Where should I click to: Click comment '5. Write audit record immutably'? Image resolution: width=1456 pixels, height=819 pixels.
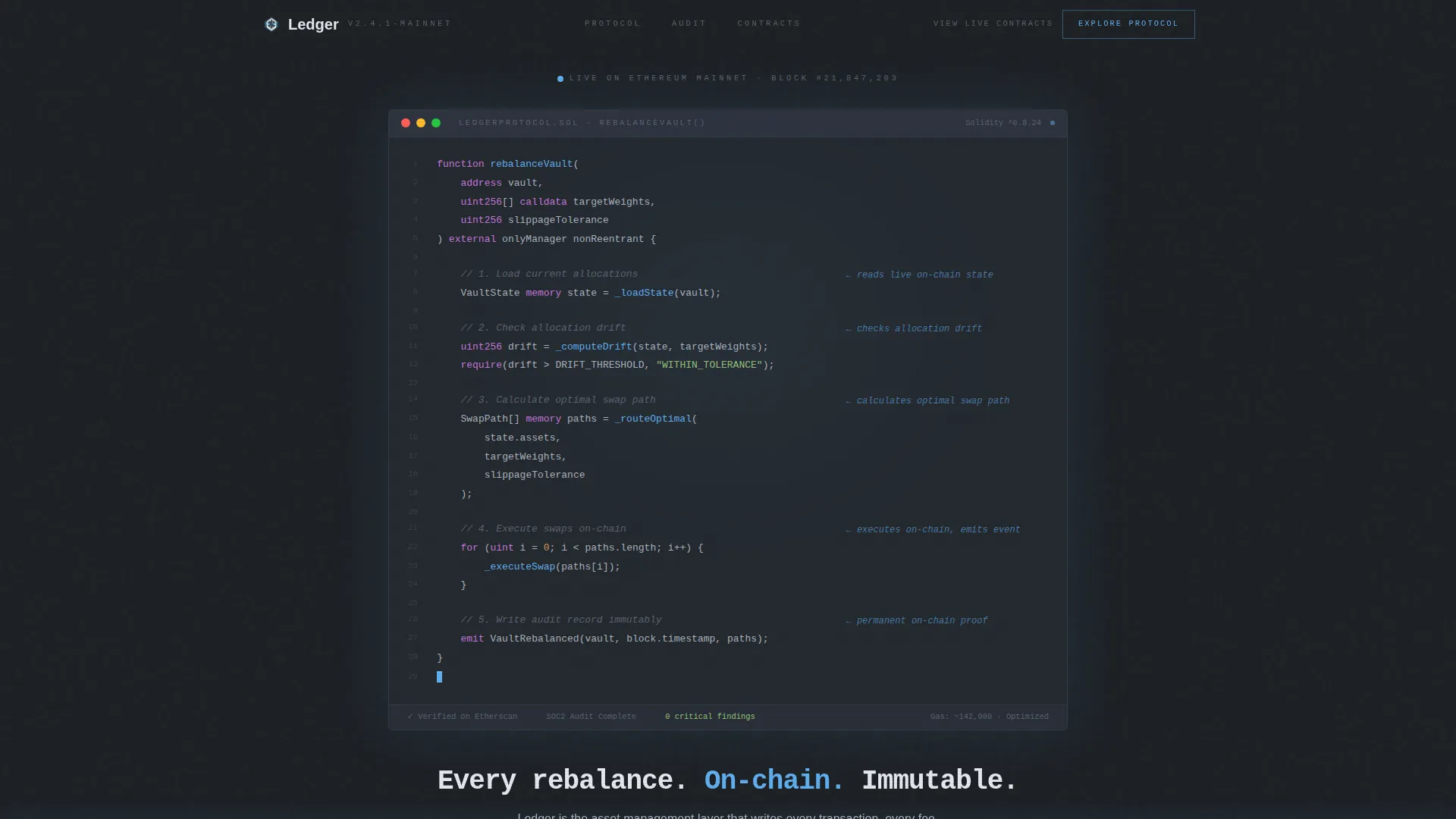[x=561, y=620]
